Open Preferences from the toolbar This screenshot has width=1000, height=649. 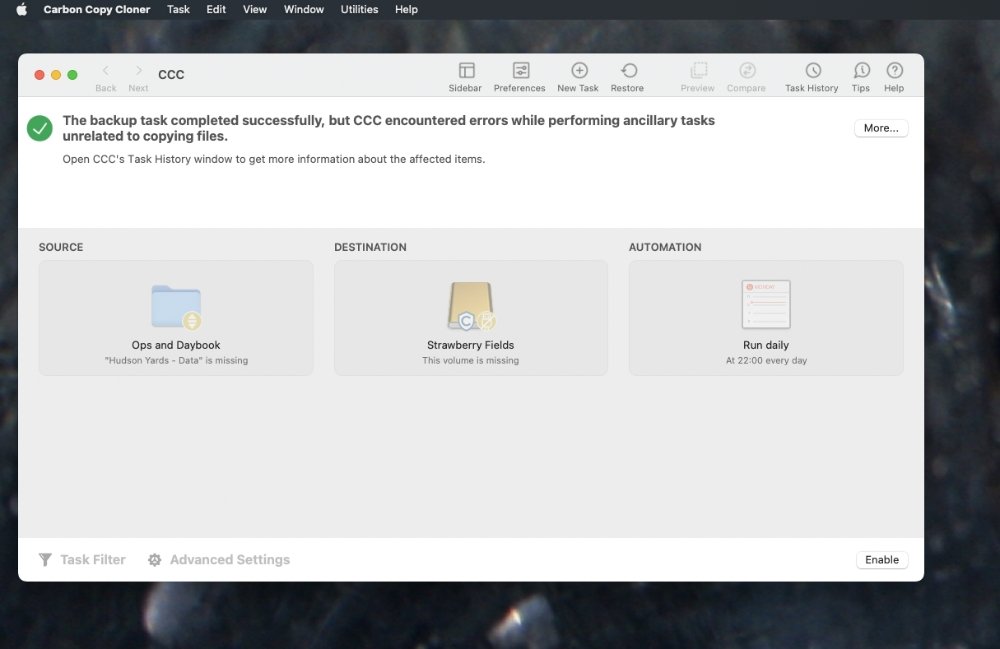(520, 70)
